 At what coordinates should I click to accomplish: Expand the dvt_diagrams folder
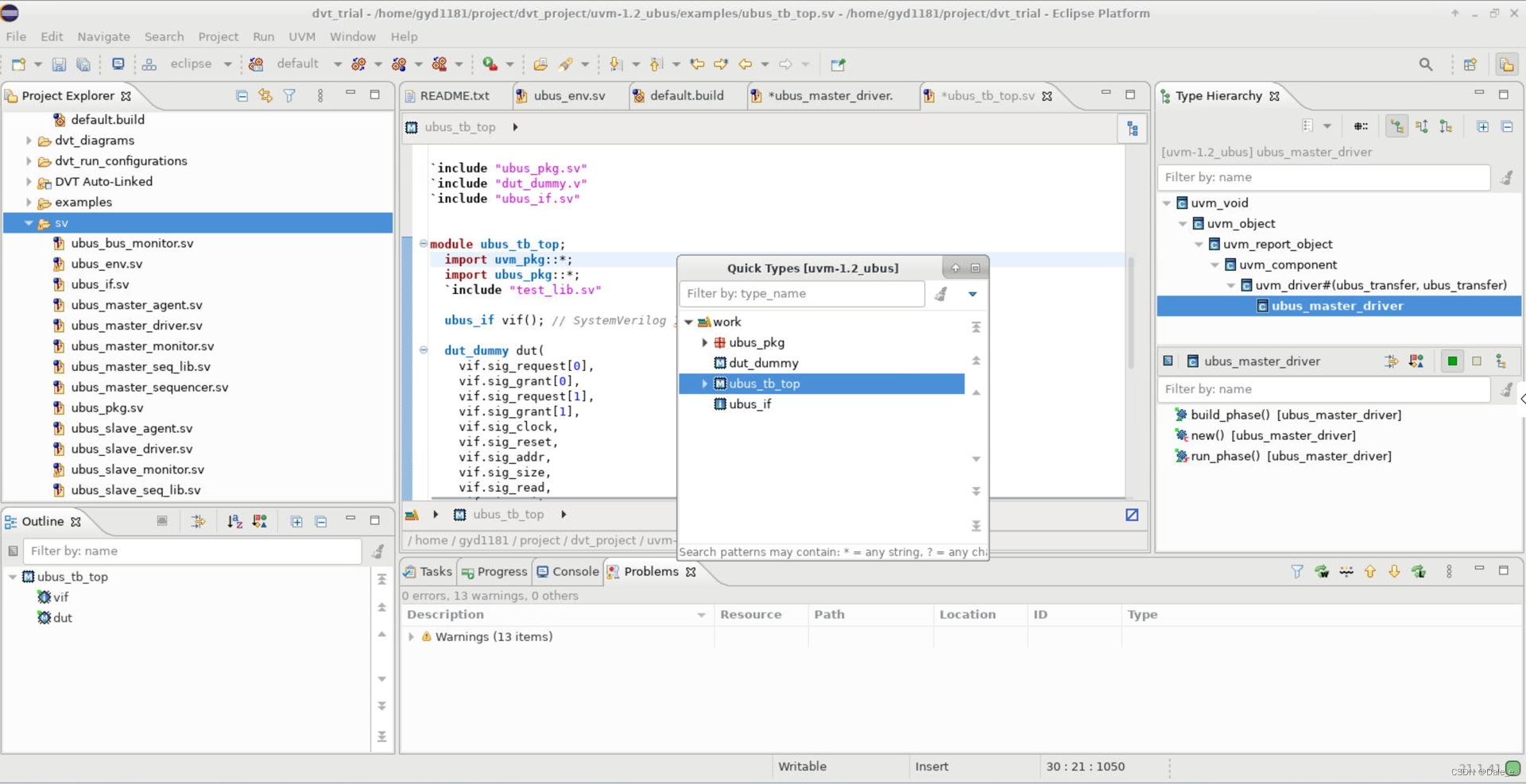29,141
